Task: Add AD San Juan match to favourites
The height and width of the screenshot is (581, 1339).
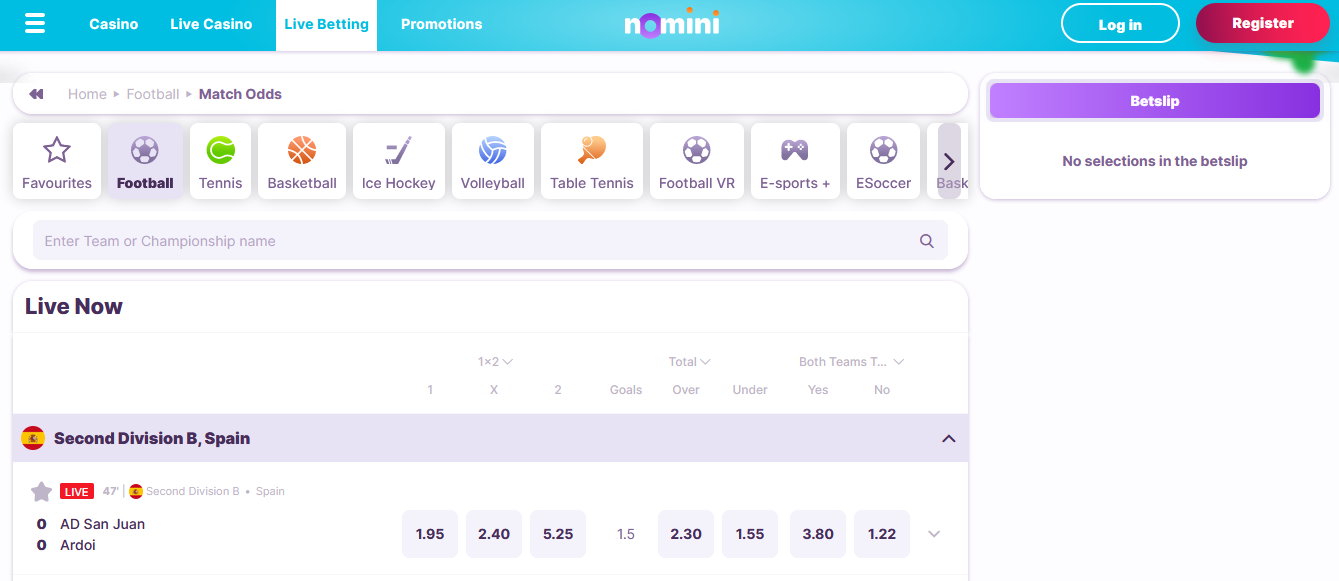Action: (x=41, y=491)
